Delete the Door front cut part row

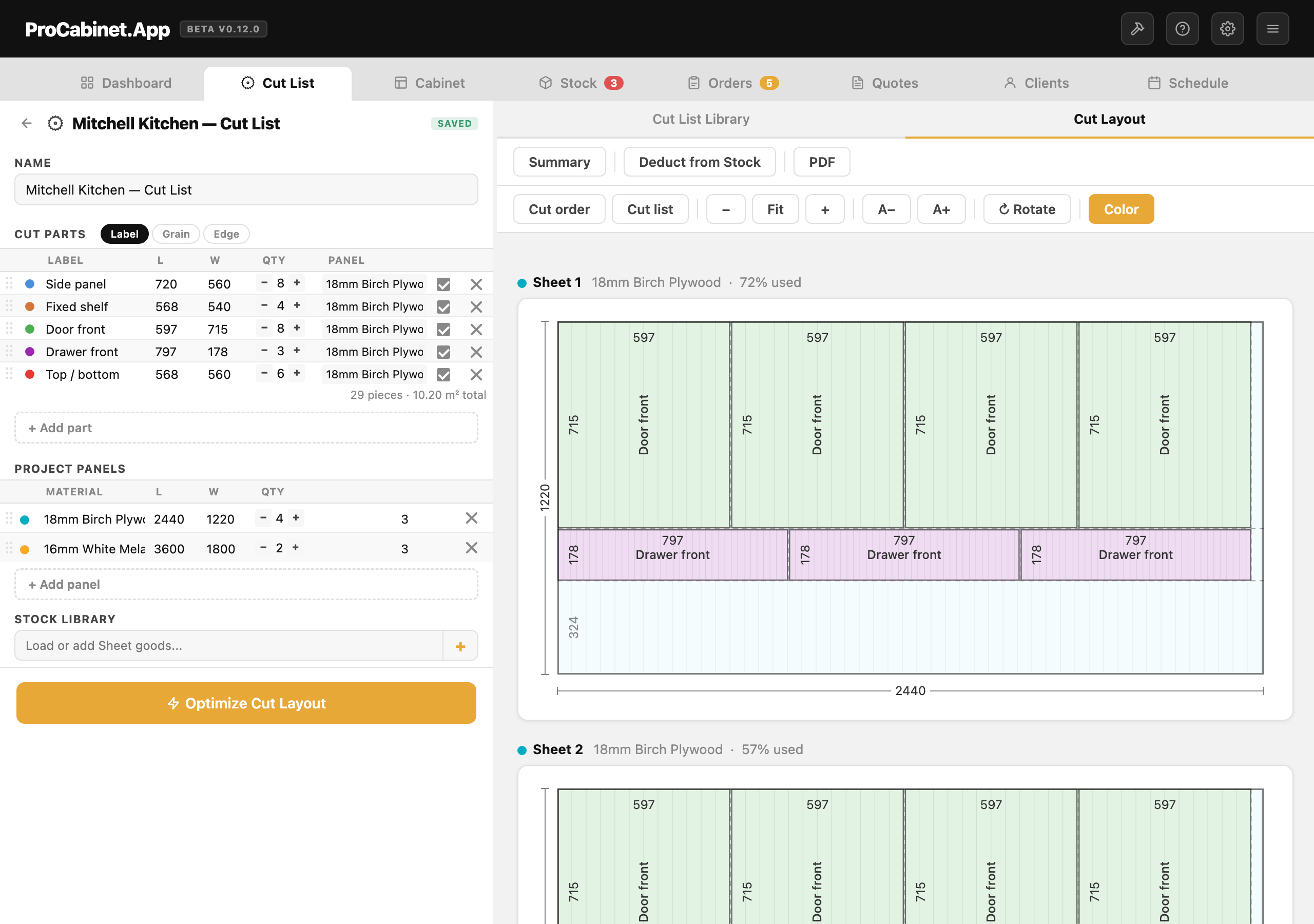coord(476,329)
